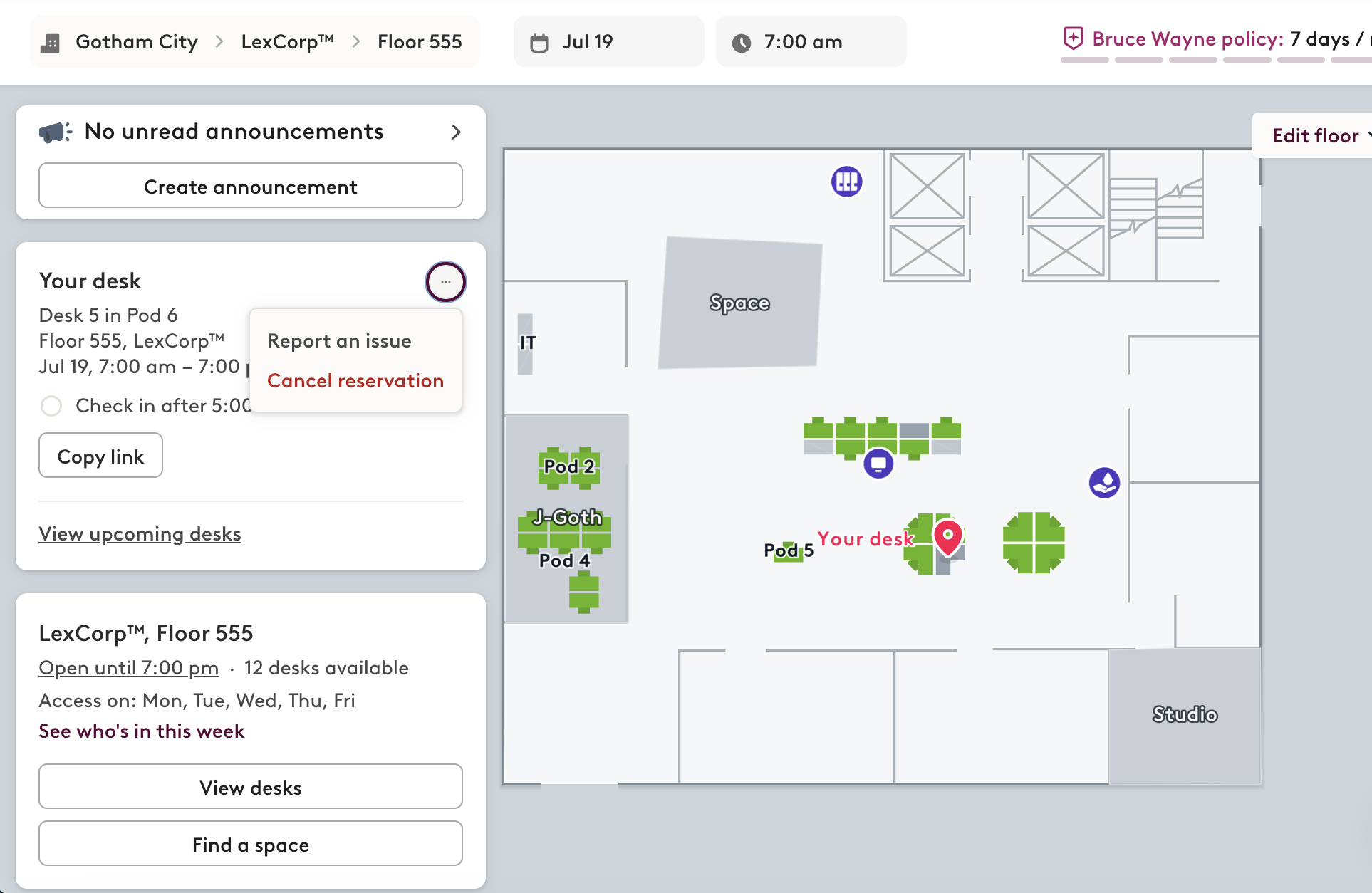Select the Studio room on the map
Viewport: 1372px width, 893px height.
click(x=1185, y=715)
